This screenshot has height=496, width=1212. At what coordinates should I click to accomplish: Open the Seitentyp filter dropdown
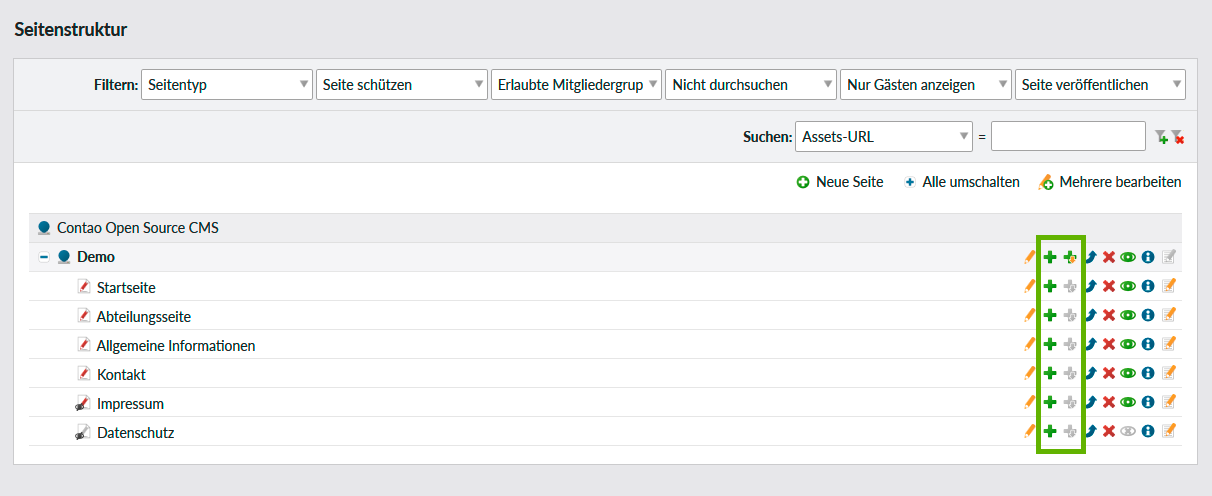click(227, 85)
